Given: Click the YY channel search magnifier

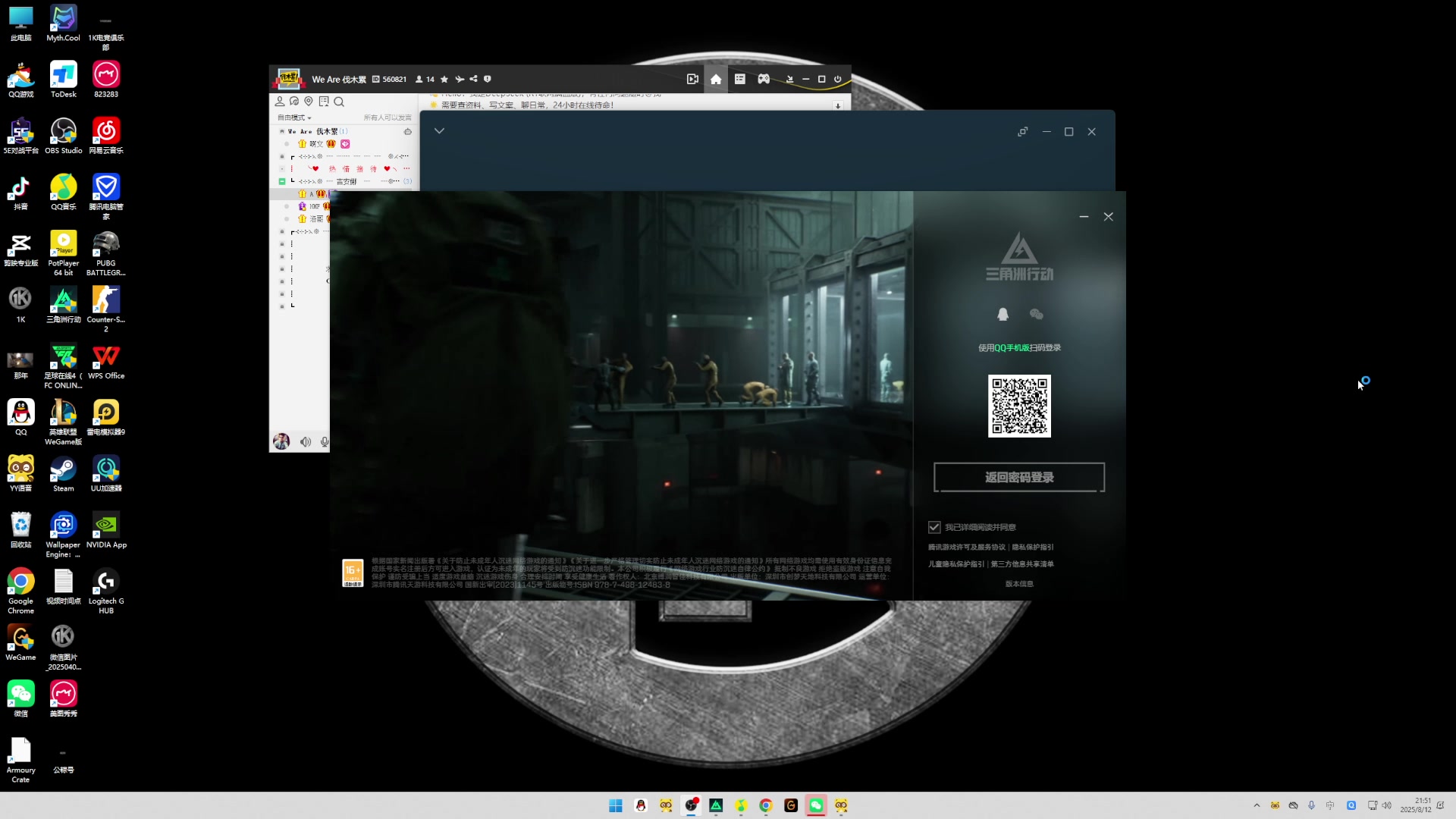Looking at the screenshot, I should coord(339,101).
